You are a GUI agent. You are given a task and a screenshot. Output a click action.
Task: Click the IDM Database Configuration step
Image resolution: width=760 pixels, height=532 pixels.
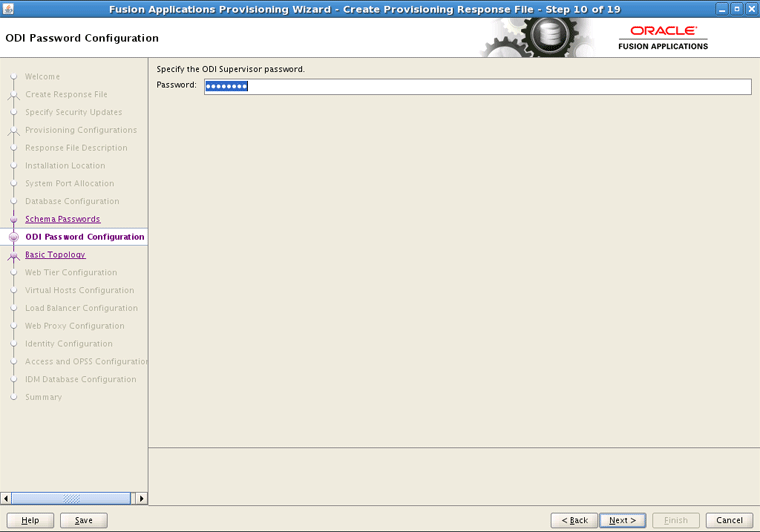point(80,379)
